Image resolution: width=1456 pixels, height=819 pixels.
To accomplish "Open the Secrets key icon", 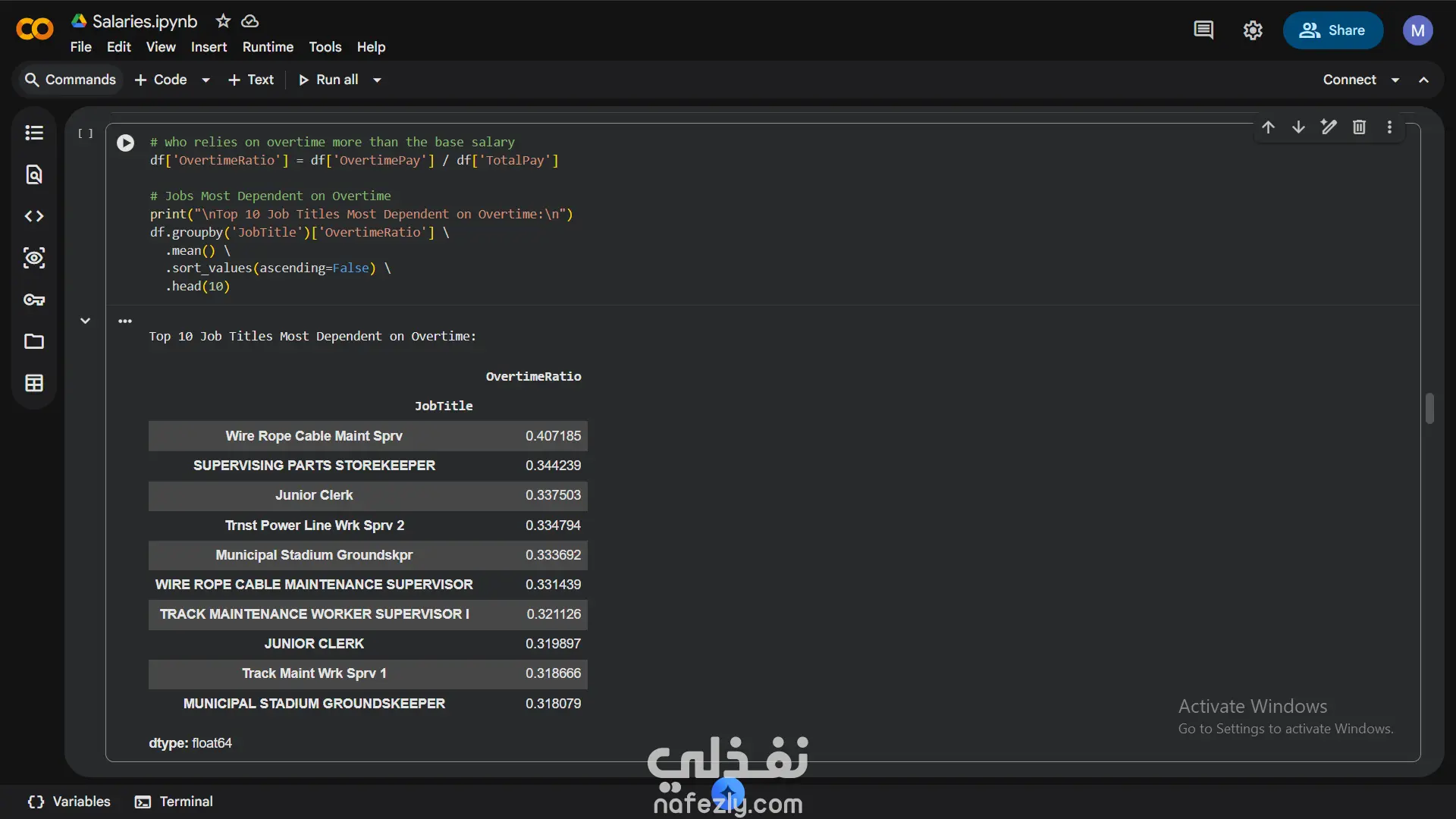I will point(34,300).
